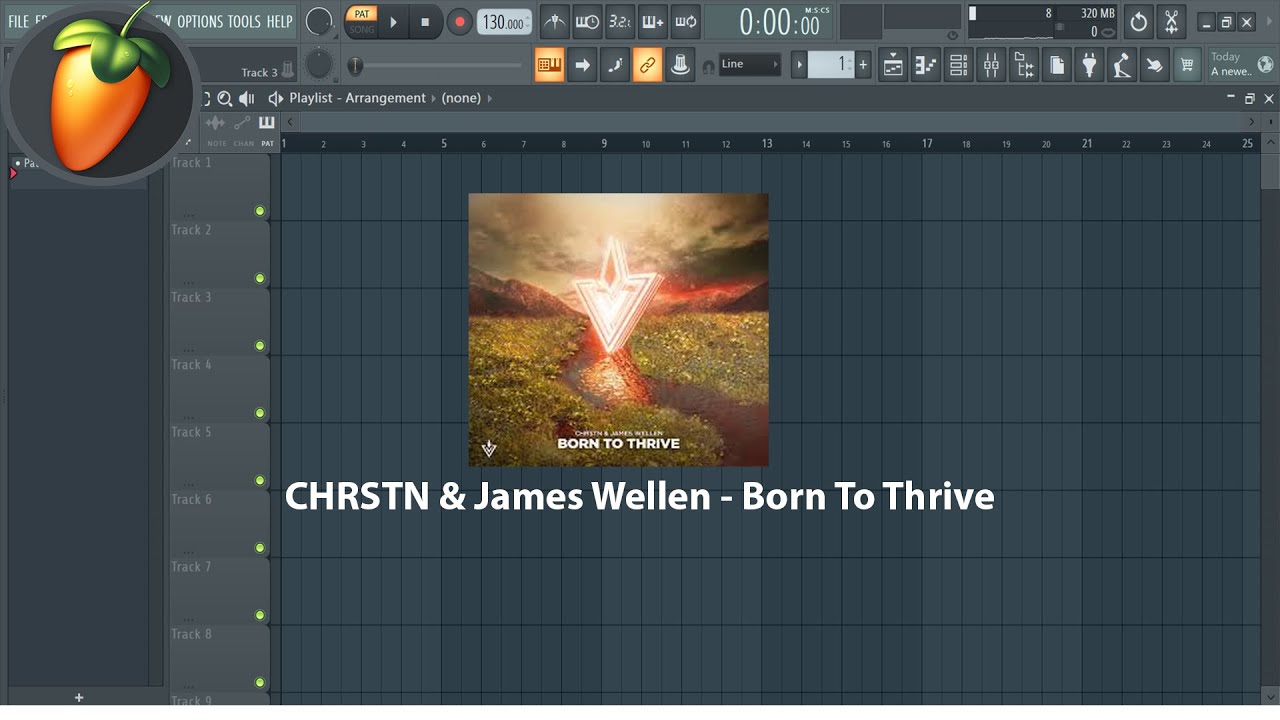The width and height of the screenshot is (1280, 720).
Task: Open the Playlist view icon
Action: click(893, 65)
